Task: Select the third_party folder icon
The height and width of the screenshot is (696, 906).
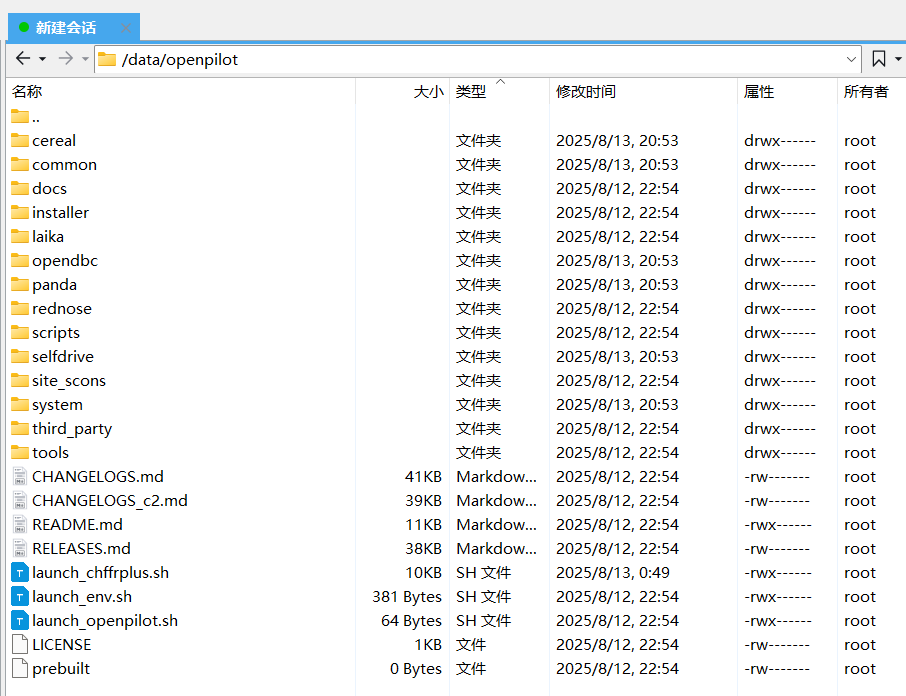Action: pos(20,428)
